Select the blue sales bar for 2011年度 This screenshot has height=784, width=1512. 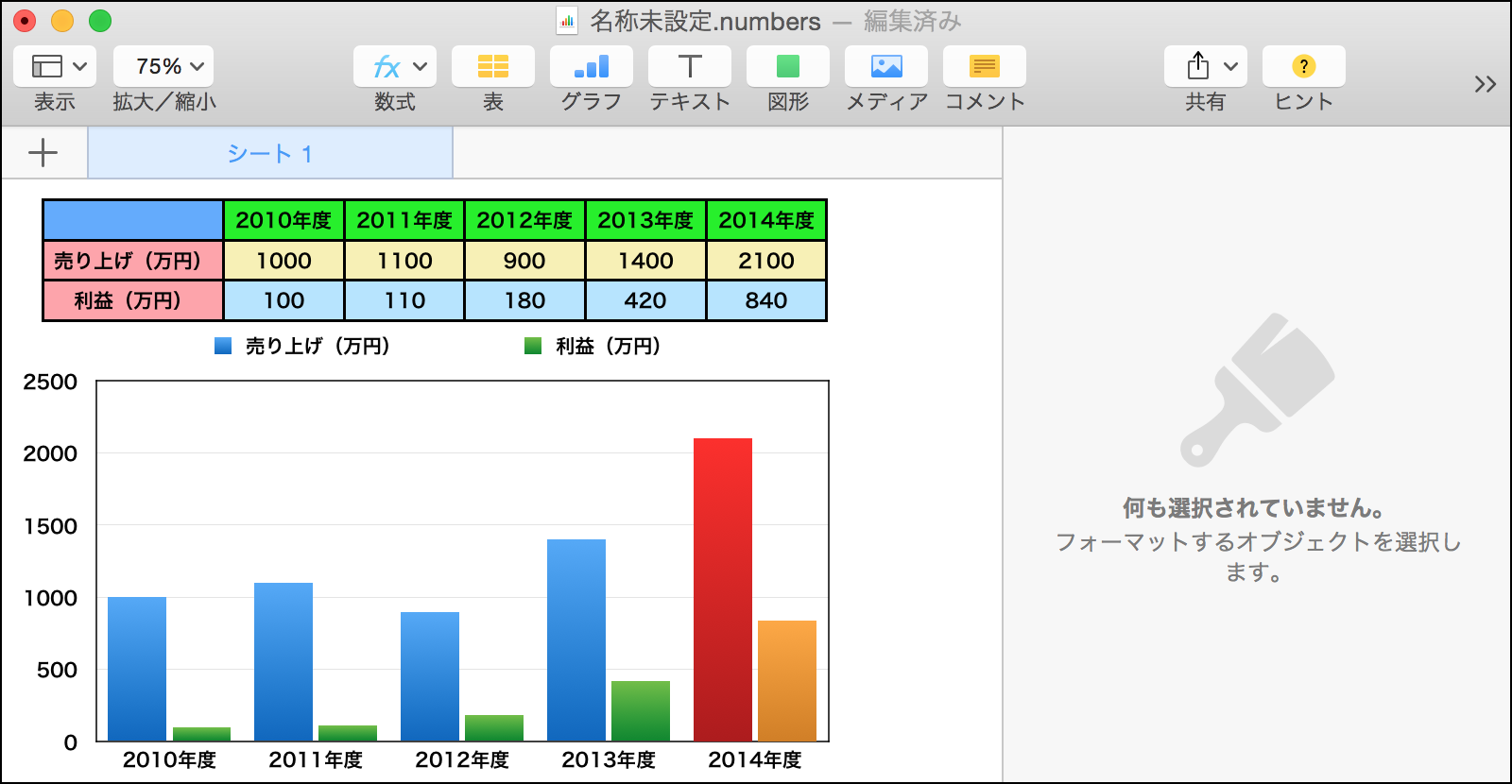pyautogui.click(x=283, y=661)
